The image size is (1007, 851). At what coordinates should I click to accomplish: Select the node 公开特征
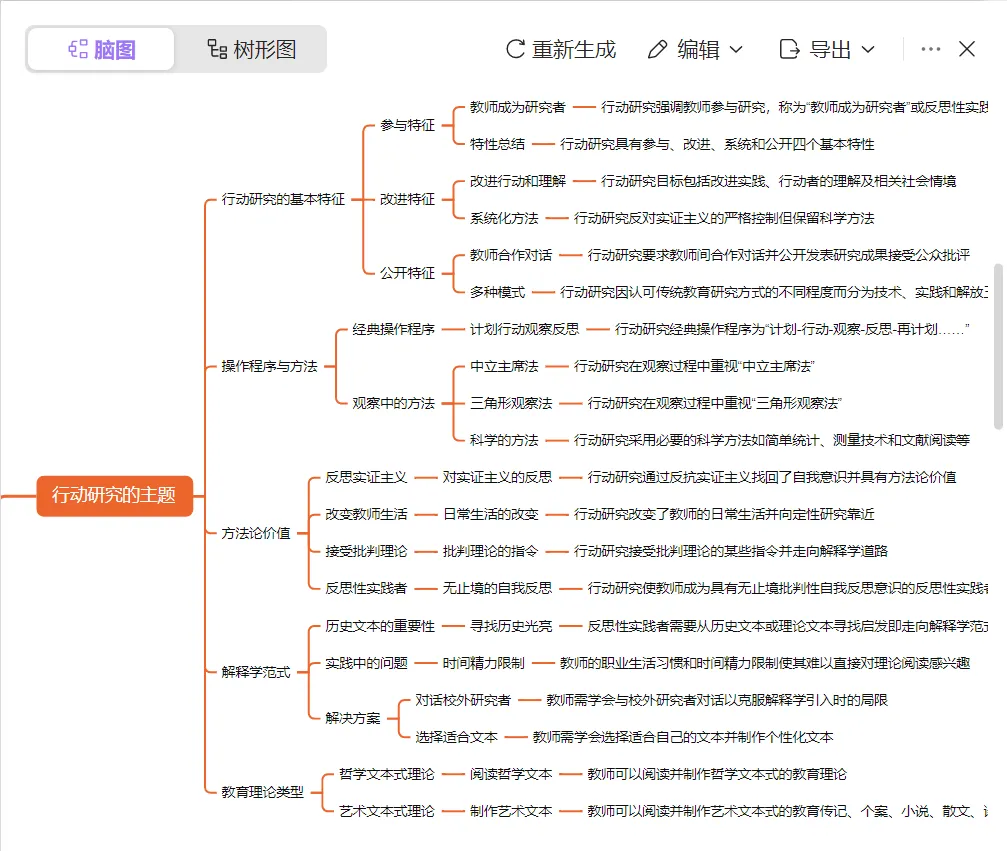(x=407, y=274)
